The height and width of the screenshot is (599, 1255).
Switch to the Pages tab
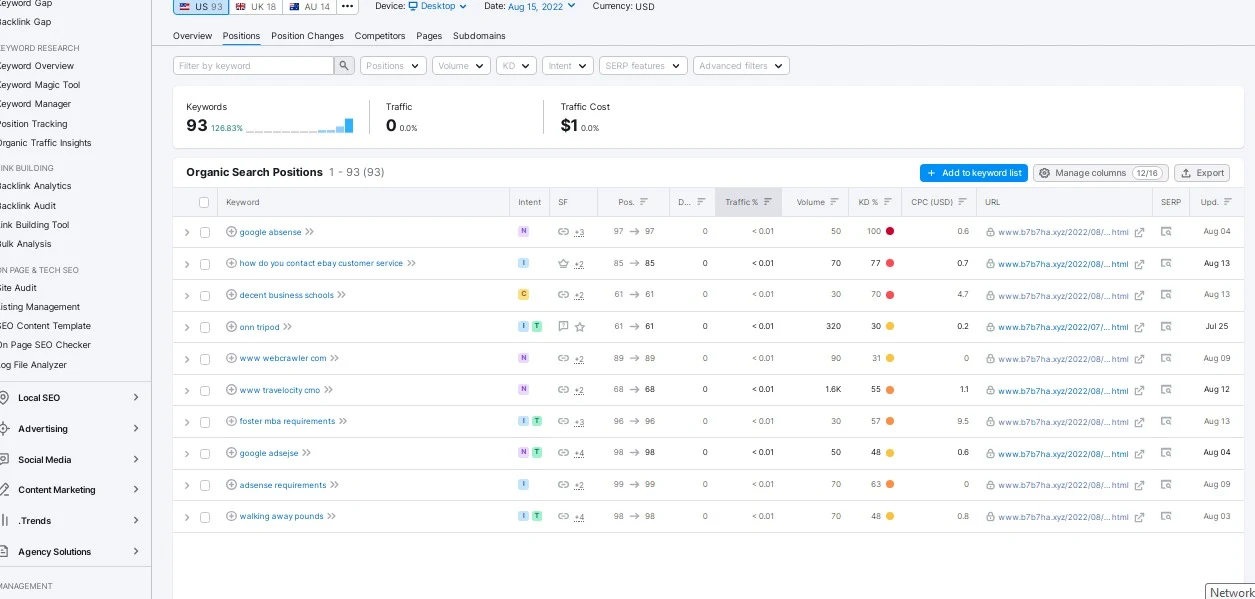(429, 36)
